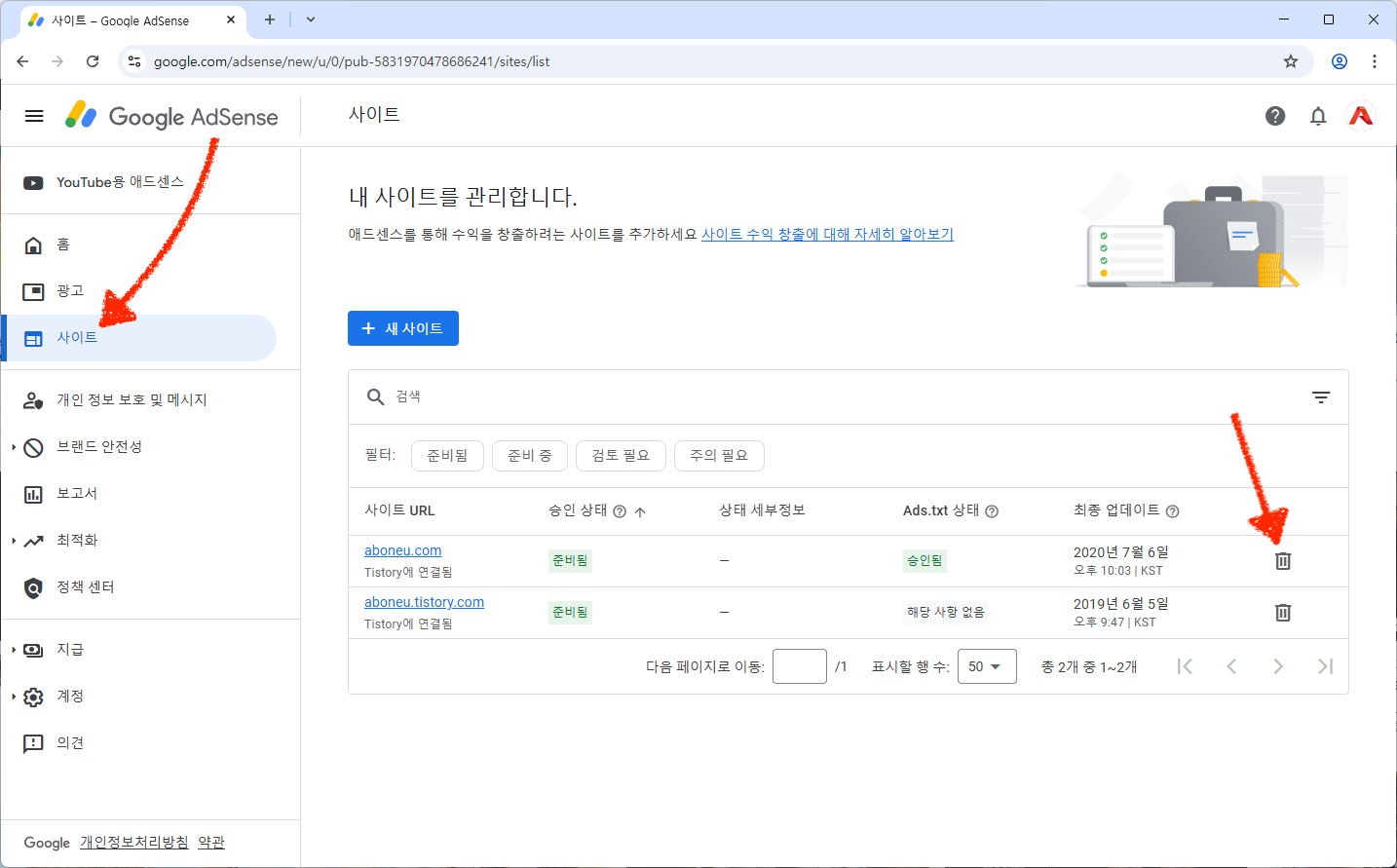Close the AdSense browser tab

coord(231,19)
